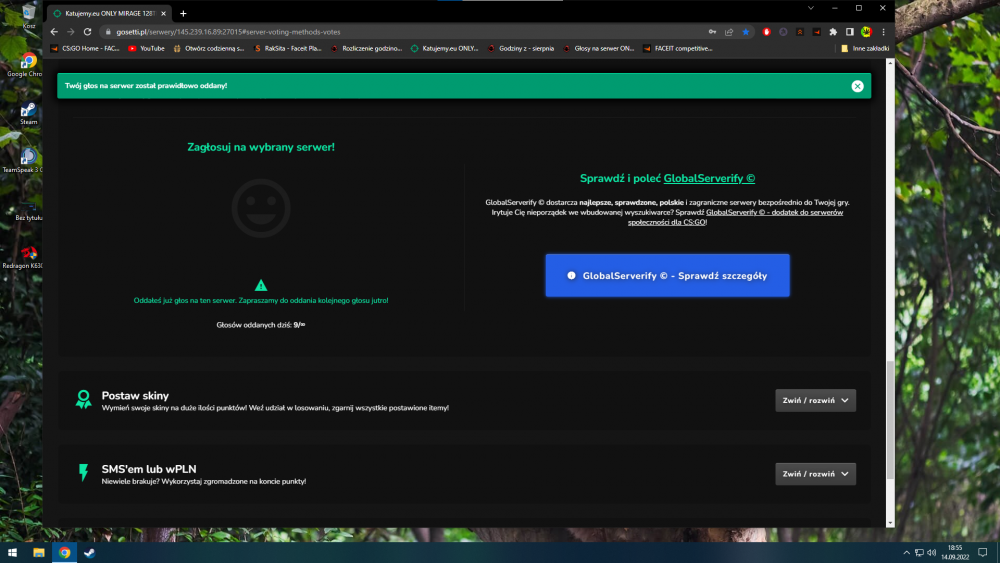Viewport: 1000px width, 563px height.
Task: Open a new browser tab
Action: (x=183, y=13)
